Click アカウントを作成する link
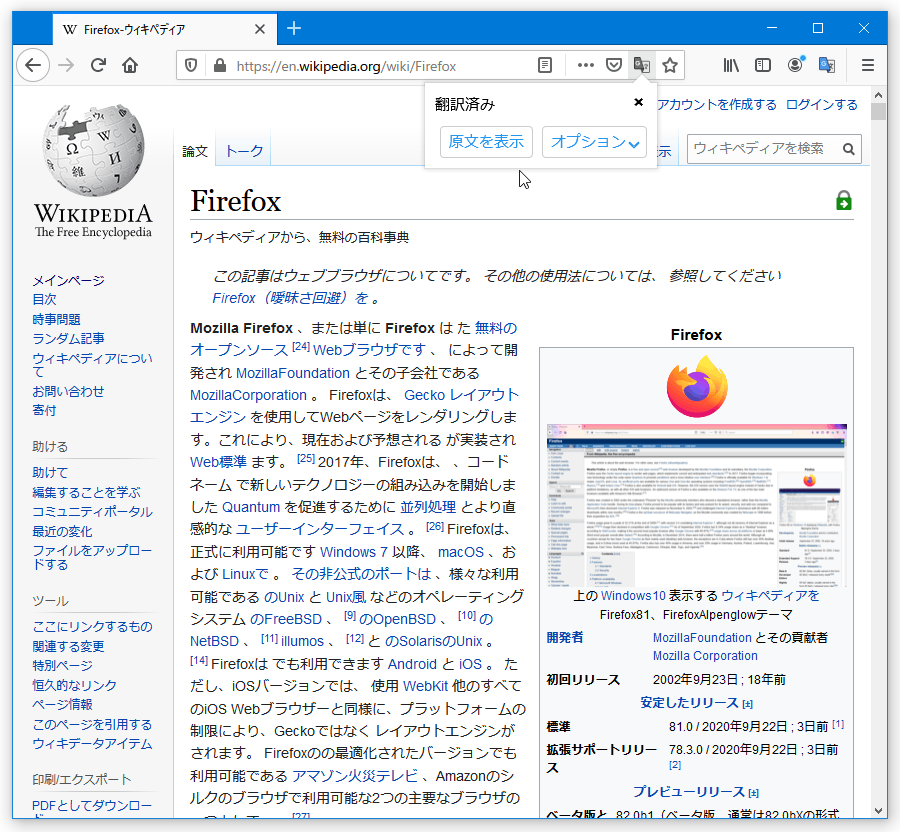900x832 pixels. tap(716, 104)
